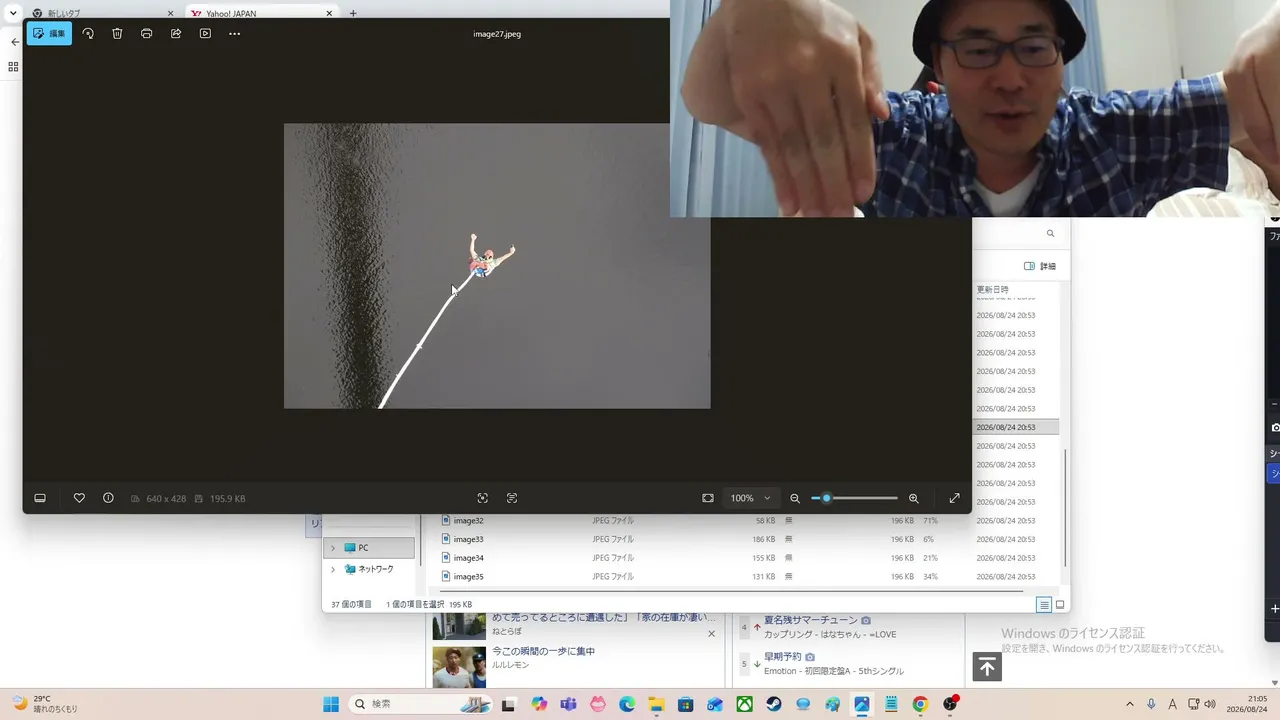Open the Windows Start menu
The width and height of the screenshot is (1280, 720).
coord(331,704)
